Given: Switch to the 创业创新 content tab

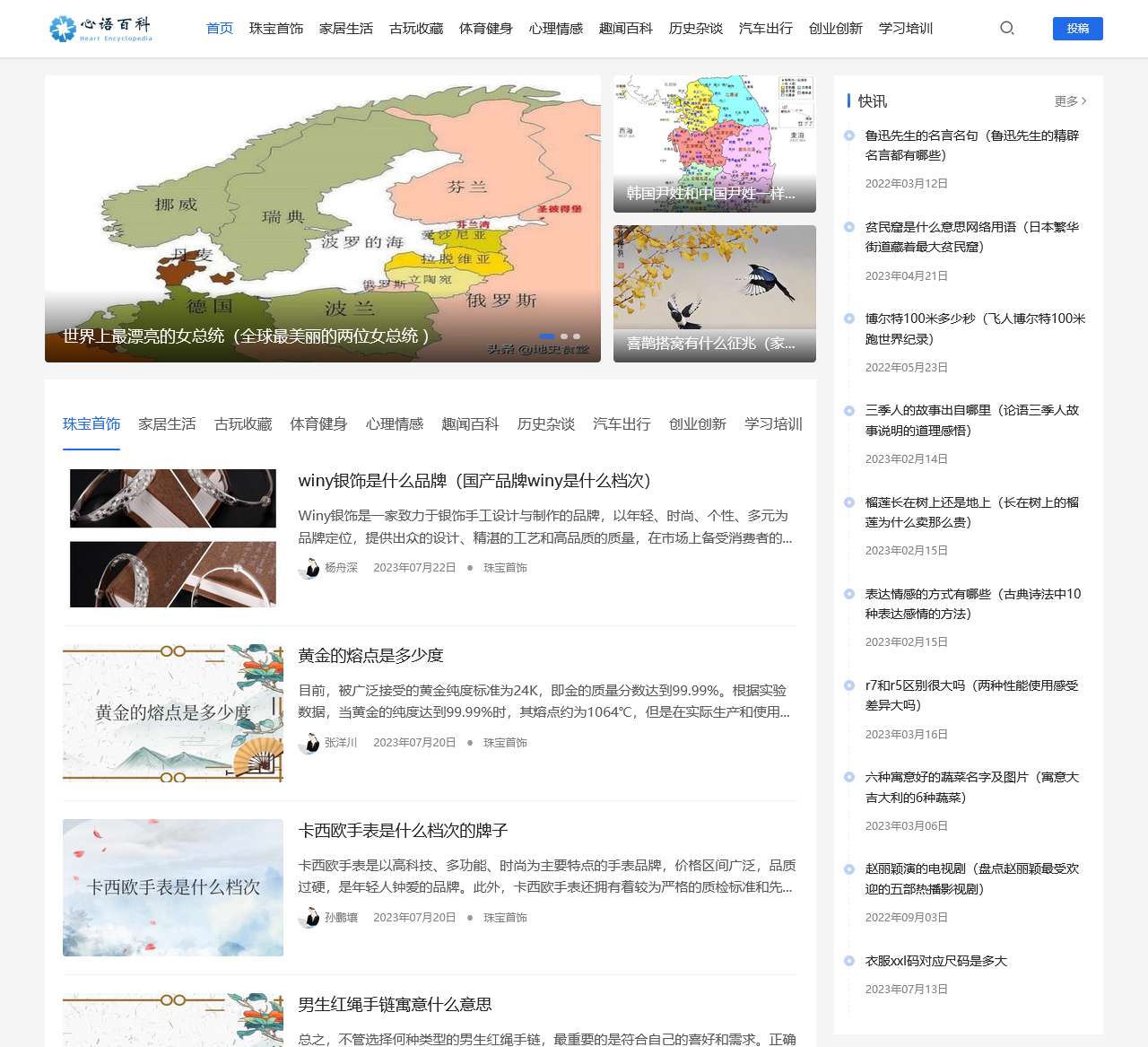Looking at the screenshot, I should click(x=698, y=424).
